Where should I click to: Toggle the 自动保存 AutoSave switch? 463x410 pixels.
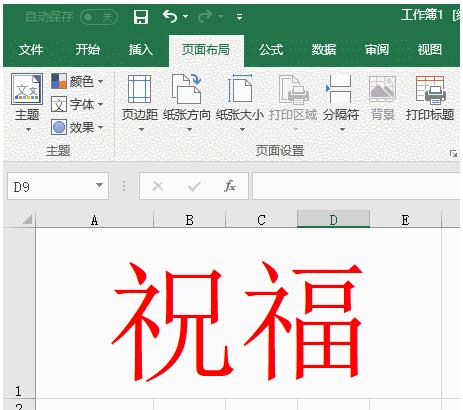[99, 17]
